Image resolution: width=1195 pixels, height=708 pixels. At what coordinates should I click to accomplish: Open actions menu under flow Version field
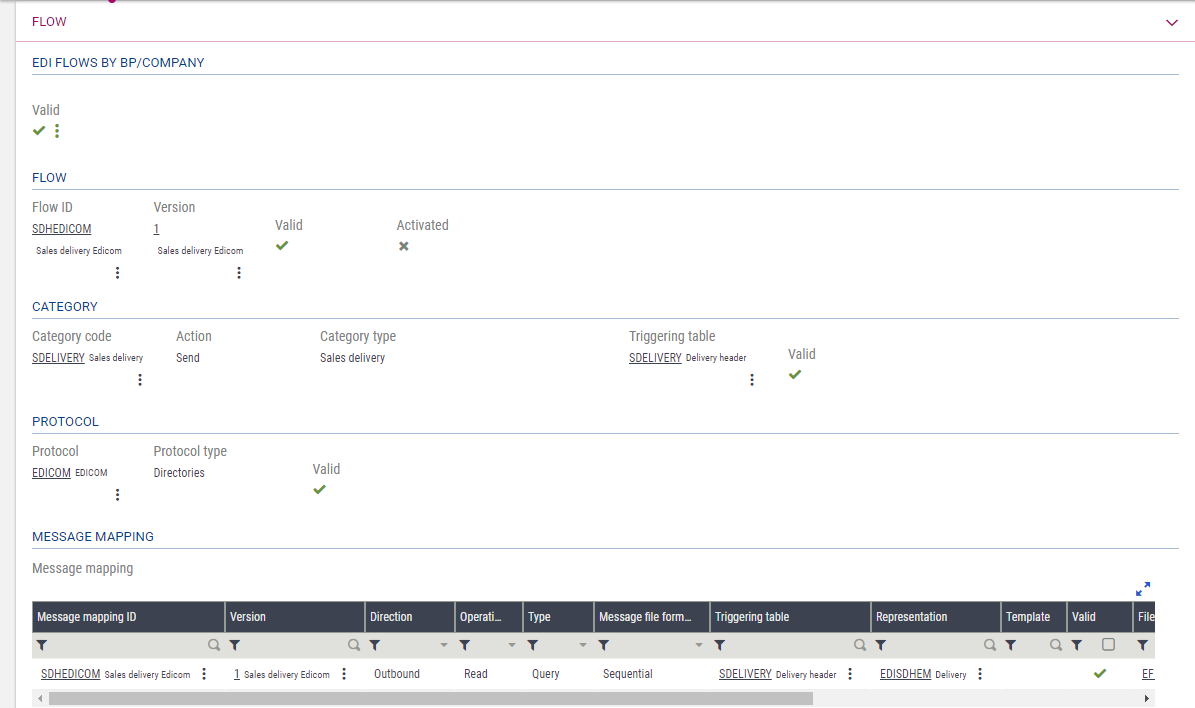(x=238, y=272)
